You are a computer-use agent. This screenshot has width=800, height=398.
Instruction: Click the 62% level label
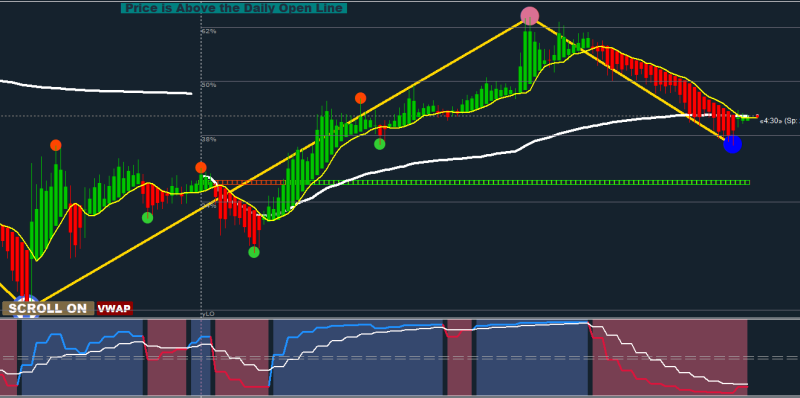click(x=209, y=31)
